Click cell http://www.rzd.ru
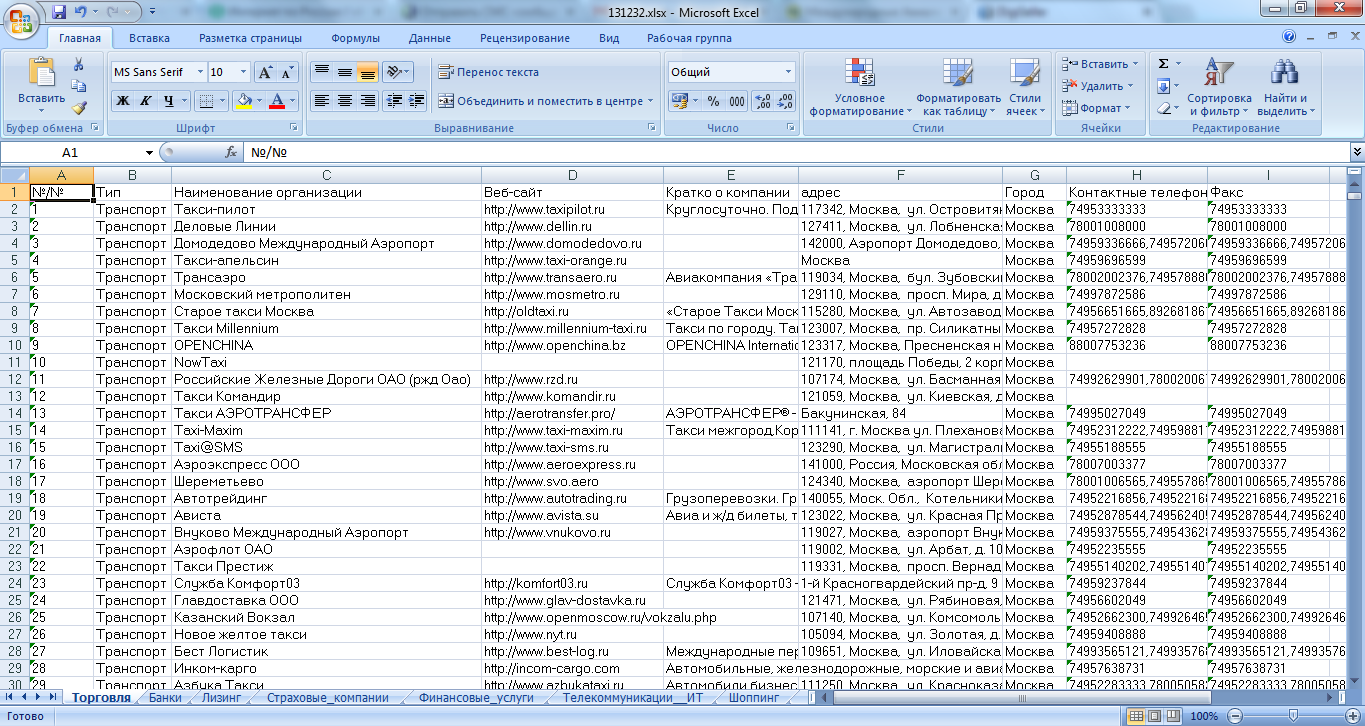 [x=572, y=380]
